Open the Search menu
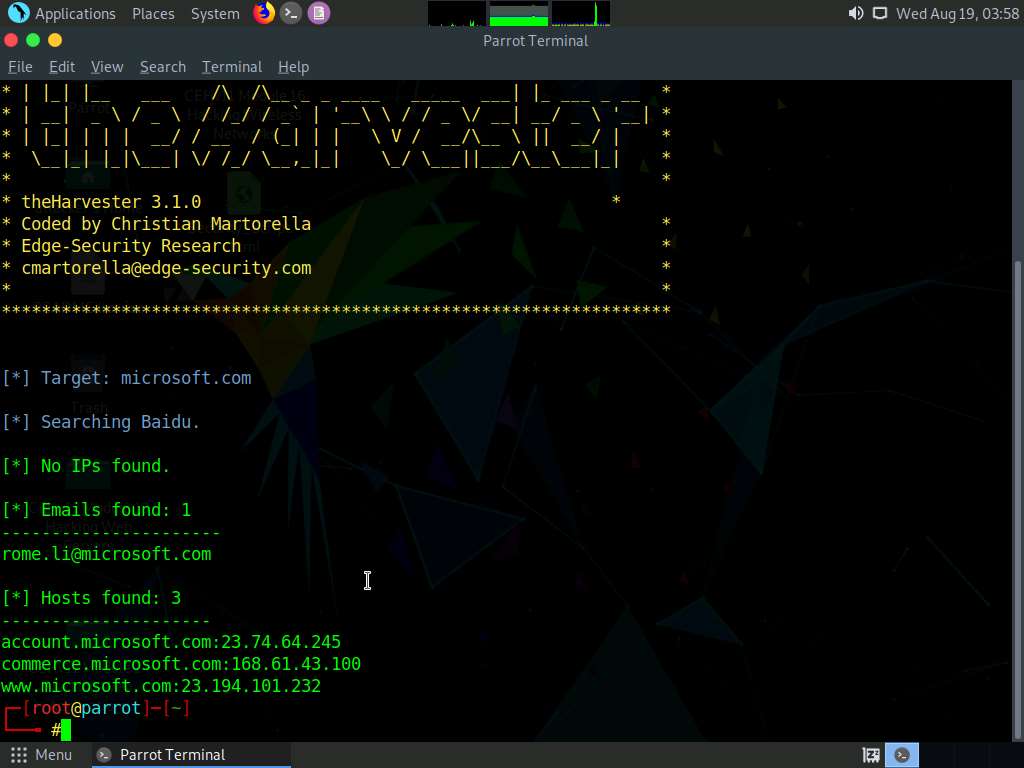Viewport: 1024px width, 768px height. (x=163, y=67)
